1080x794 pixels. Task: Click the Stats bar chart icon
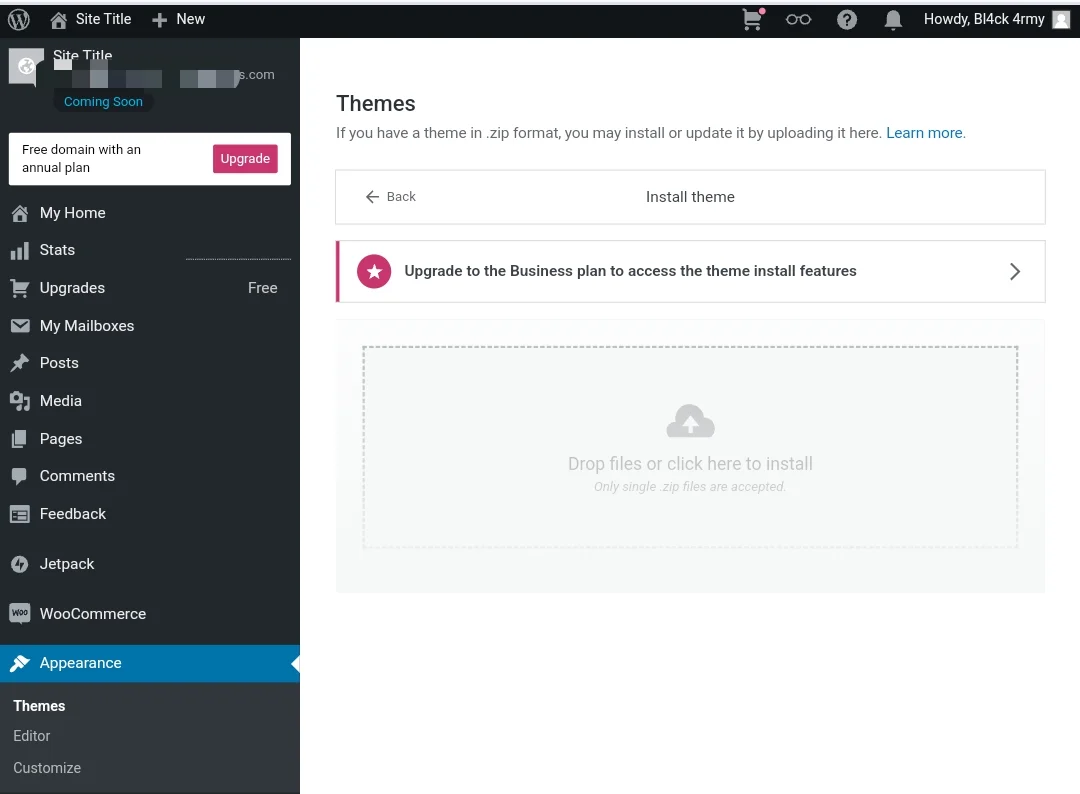(20, 251)
